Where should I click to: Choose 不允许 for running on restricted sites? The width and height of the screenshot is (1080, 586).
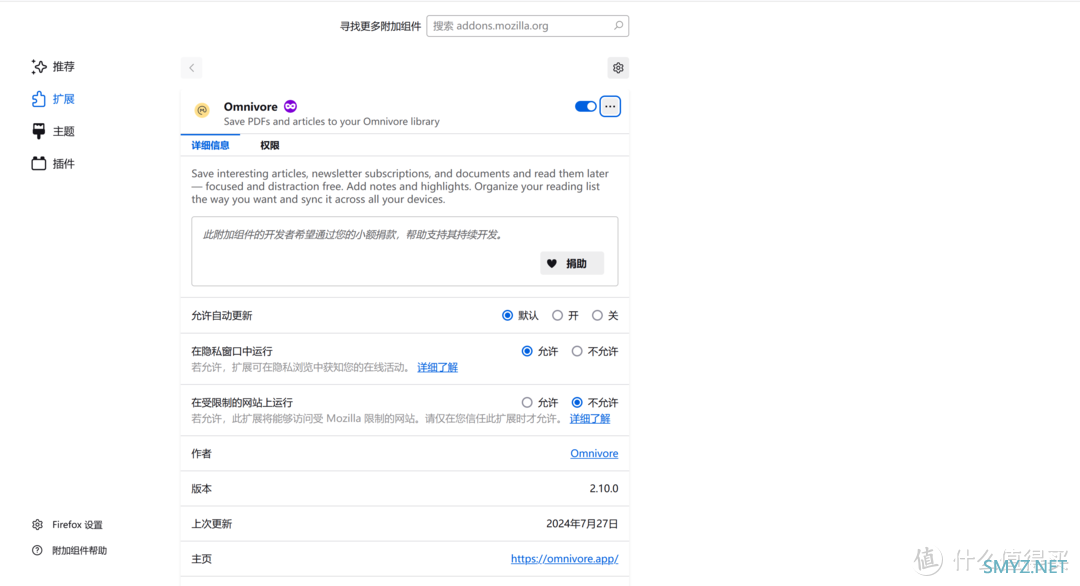point(577,402)
